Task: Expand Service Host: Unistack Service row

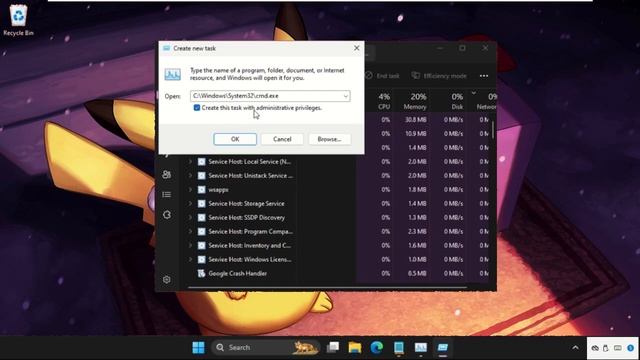Action: pos(190,176)
